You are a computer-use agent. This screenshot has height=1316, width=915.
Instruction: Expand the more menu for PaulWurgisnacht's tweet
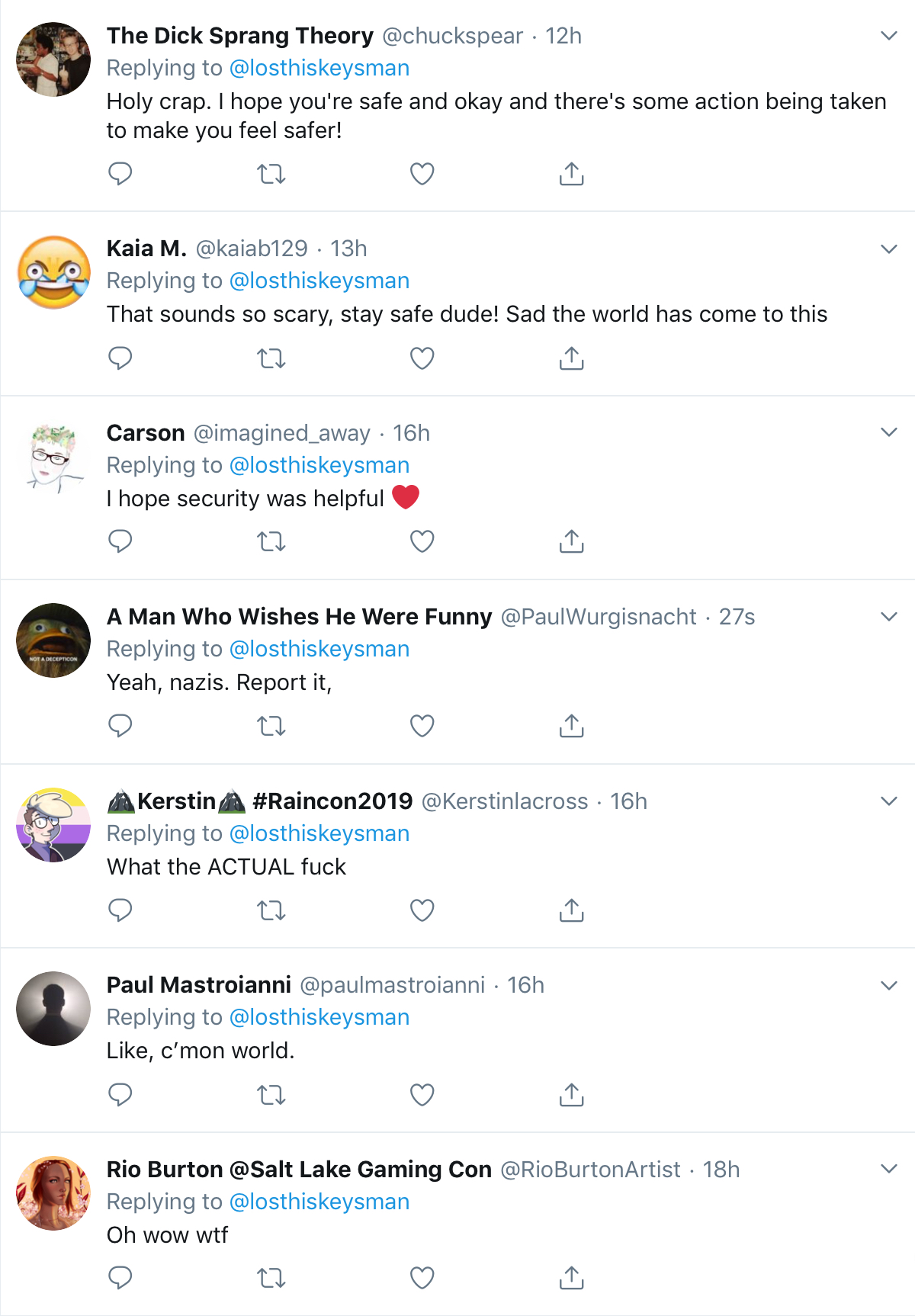(x=888, y=616)
